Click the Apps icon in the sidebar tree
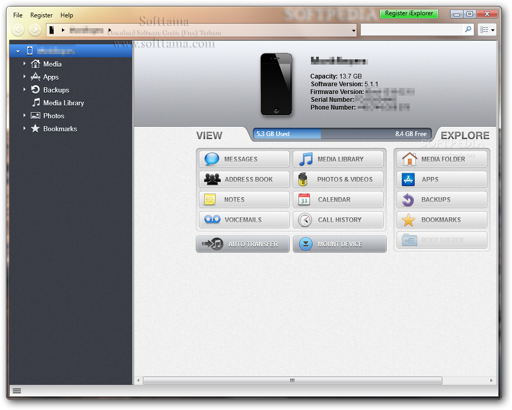This screenshot has height=410, width=512. point(35,77)
